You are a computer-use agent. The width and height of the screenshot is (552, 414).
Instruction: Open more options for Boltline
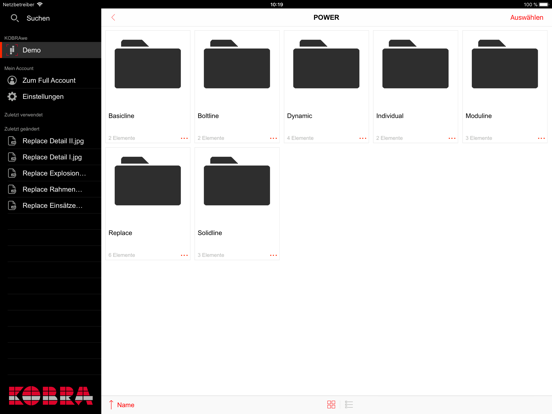pos(274,138)
